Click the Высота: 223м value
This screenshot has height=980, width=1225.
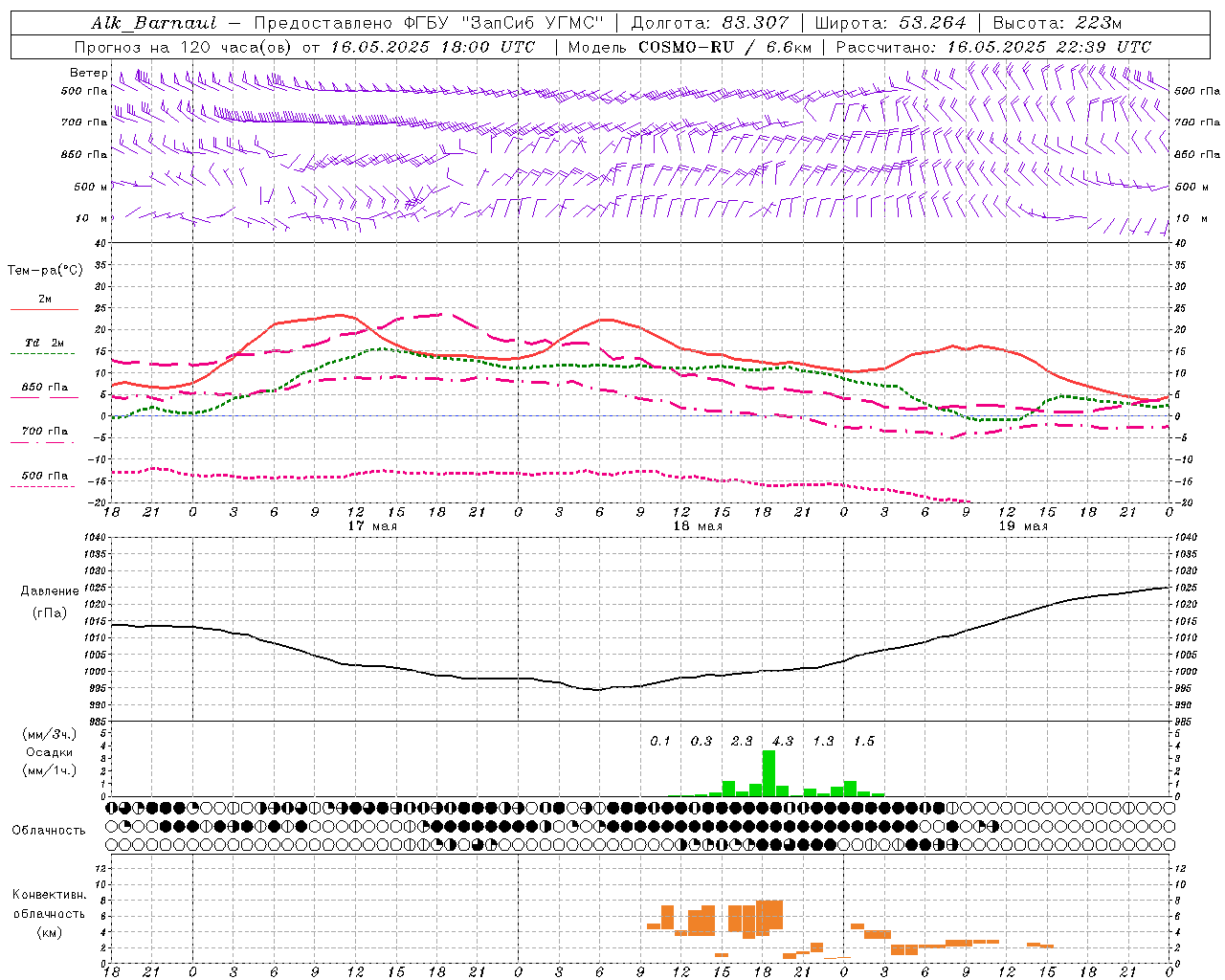click(1058, 23)
